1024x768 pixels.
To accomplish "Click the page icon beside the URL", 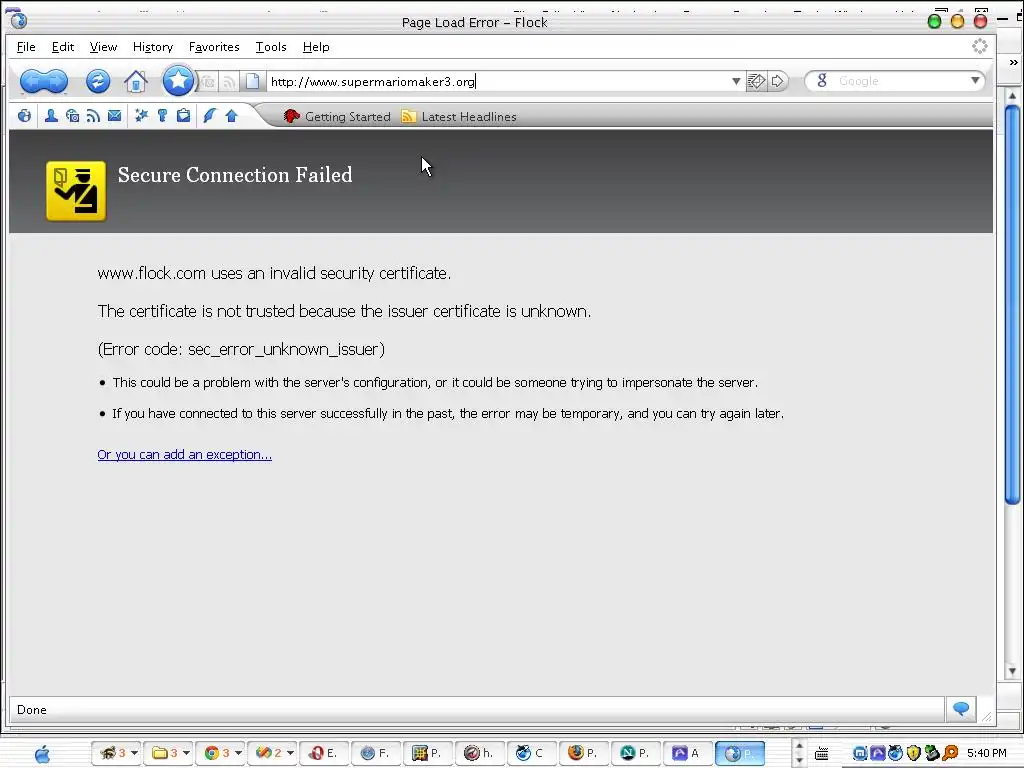I will tap(252, 81).
